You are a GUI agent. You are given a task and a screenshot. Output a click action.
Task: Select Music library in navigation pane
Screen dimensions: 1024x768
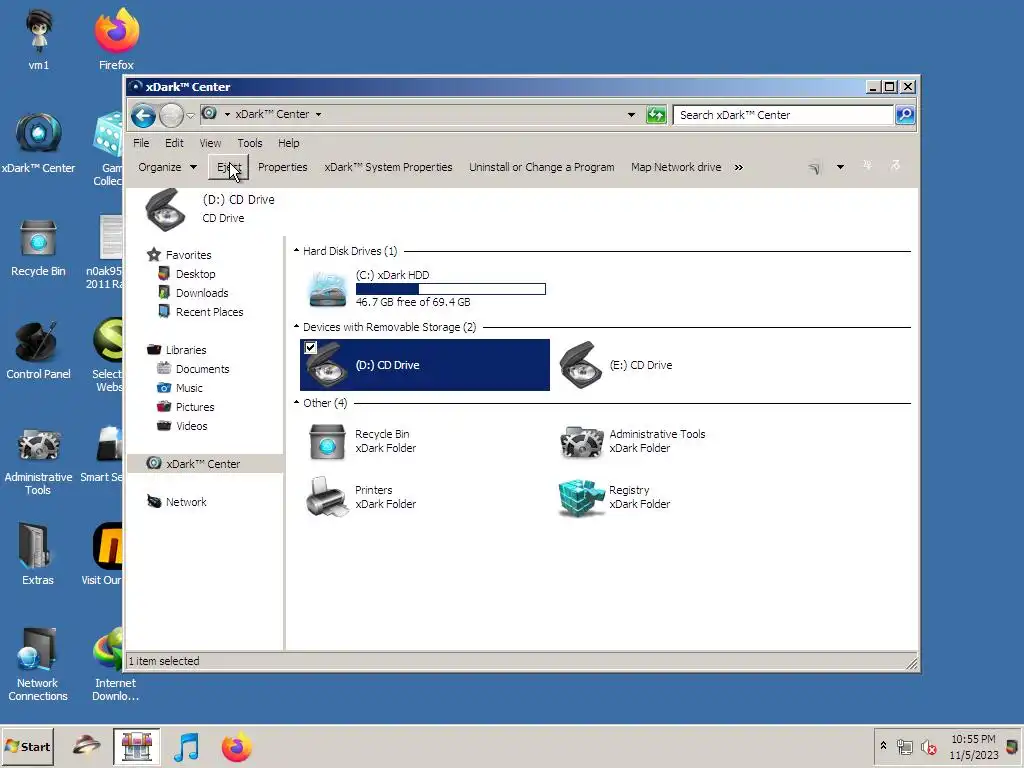pyautogui.click(x=189, y=387)
